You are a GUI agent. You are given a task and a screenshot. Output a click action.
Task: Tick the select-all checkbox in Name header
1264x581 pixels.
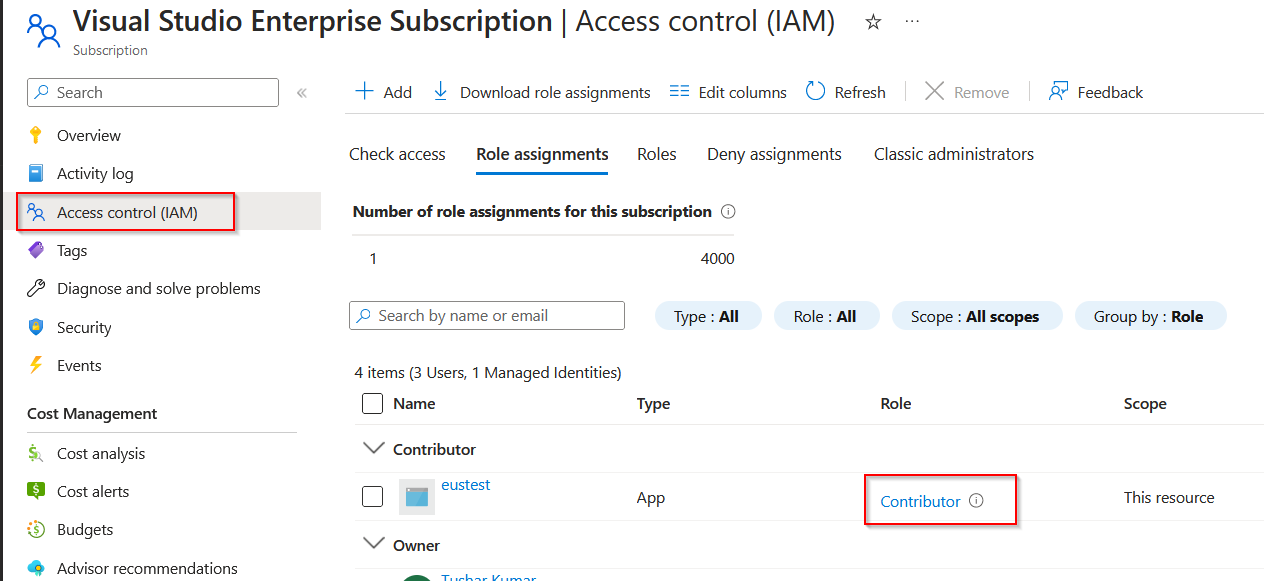tap(372, 404)
